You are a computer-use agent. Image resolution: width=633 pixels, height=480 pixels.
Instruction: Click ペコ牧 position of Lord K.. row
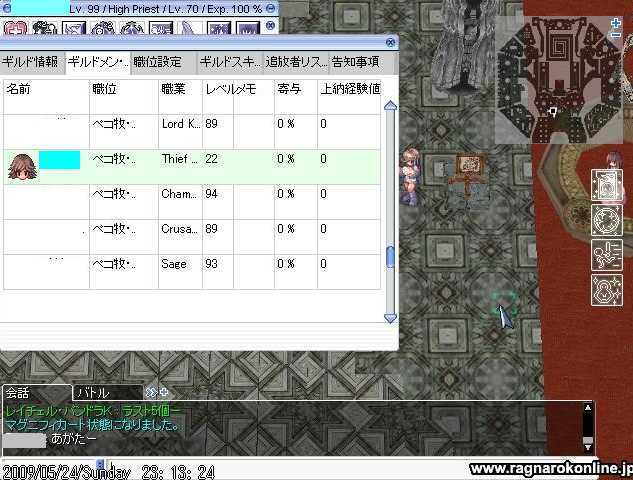pyautogui.click(x=114, y=124)
